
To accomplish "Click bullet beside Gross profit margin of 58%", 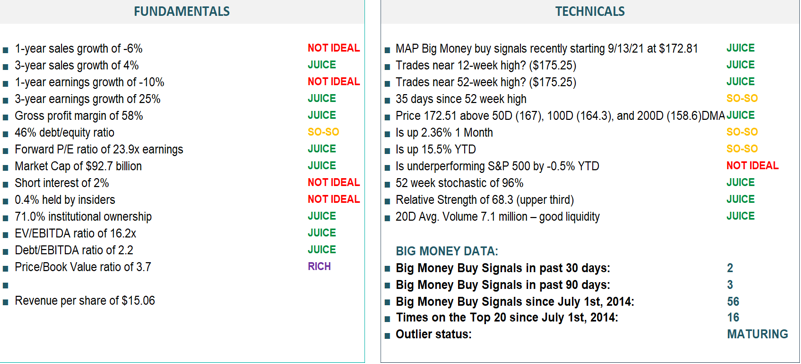I will [x=6, y=117].
